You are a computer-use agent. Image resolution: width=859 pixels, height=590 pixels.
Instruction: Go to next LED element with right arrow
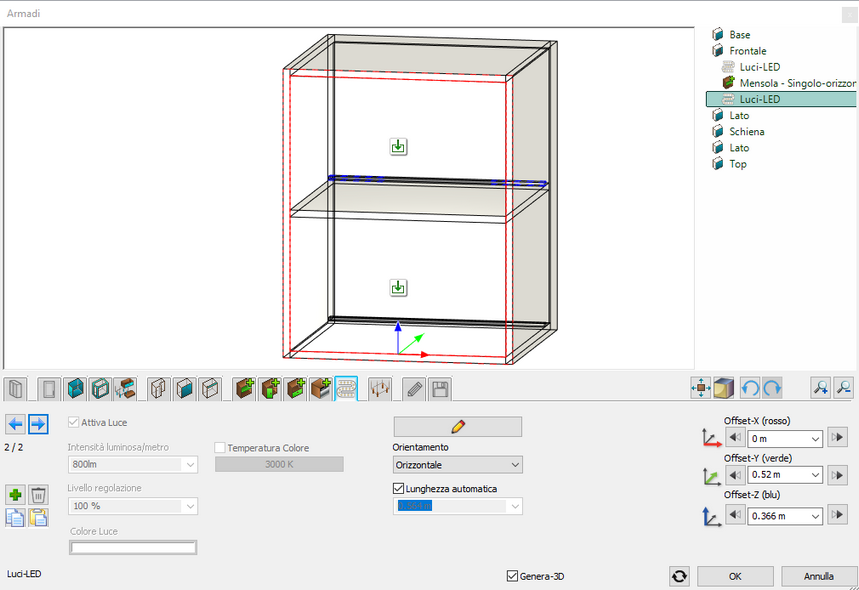38,423
